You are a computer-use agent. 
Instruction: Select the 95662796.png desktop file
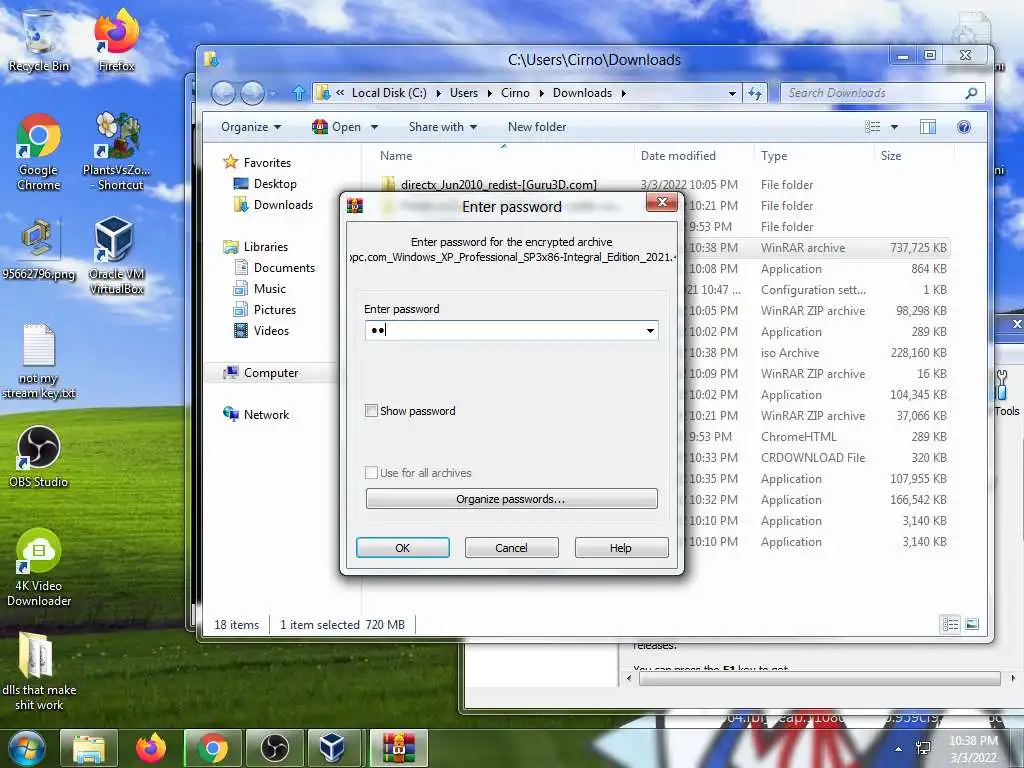coord(39,249)
